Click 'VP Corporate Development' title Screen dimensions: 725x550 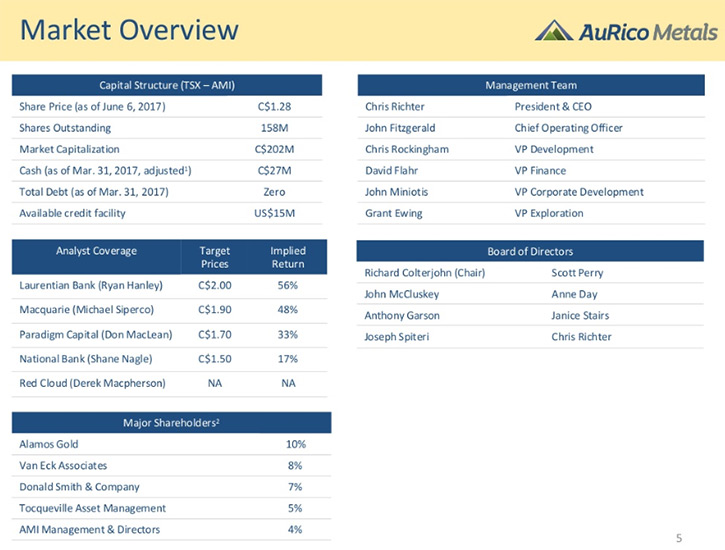point(579,192)
